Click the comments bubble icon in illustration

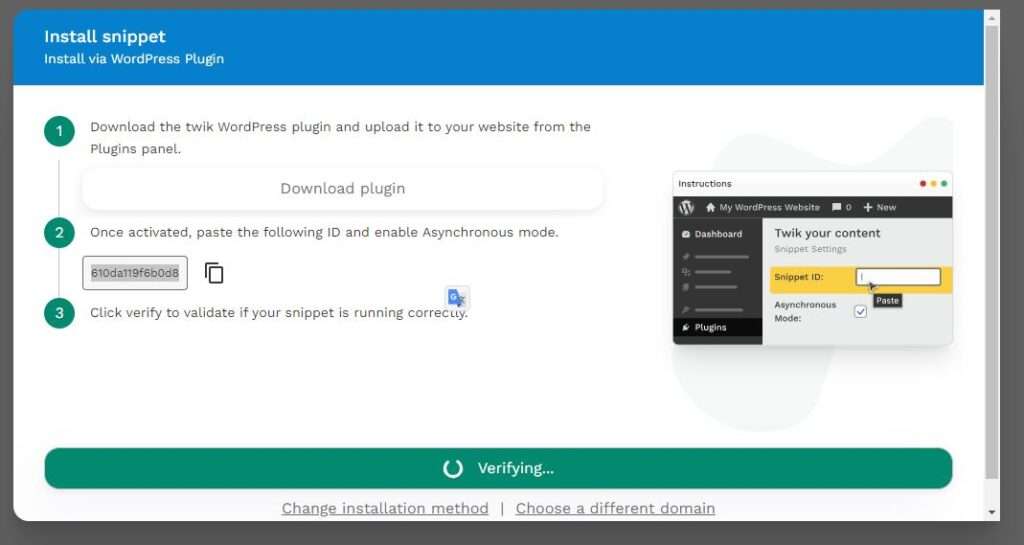pos(837,208)
